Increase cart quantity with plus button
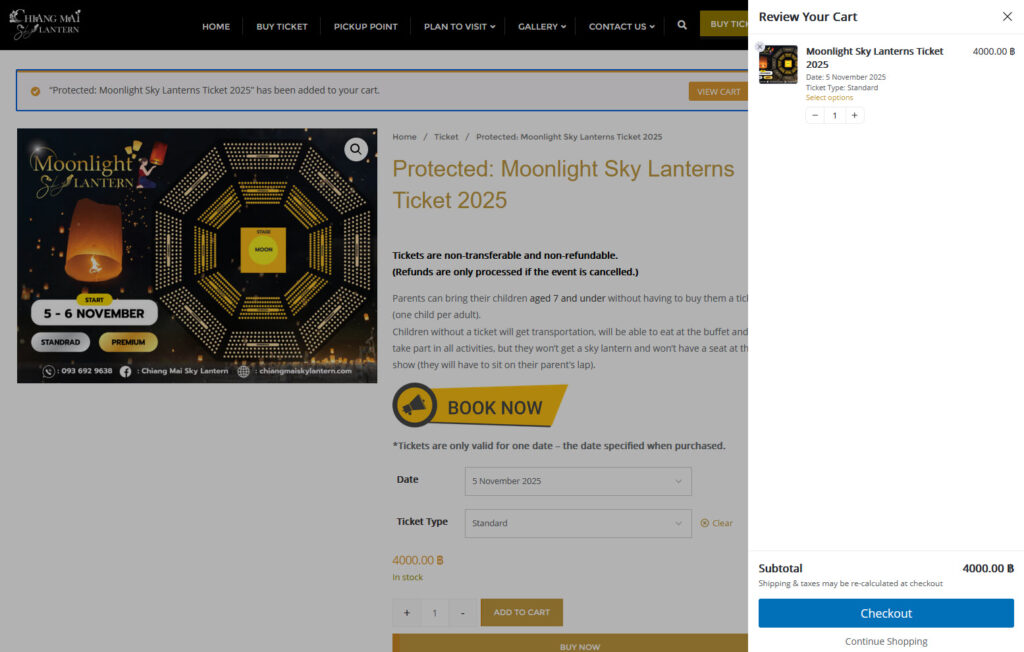Image resolution: width=1024 pixels, height=652 pixels. (x=854, y=116)
